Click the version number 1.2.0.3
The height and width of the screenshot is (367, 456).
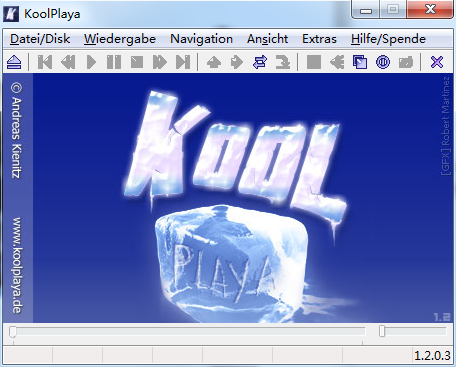[432, 356]
